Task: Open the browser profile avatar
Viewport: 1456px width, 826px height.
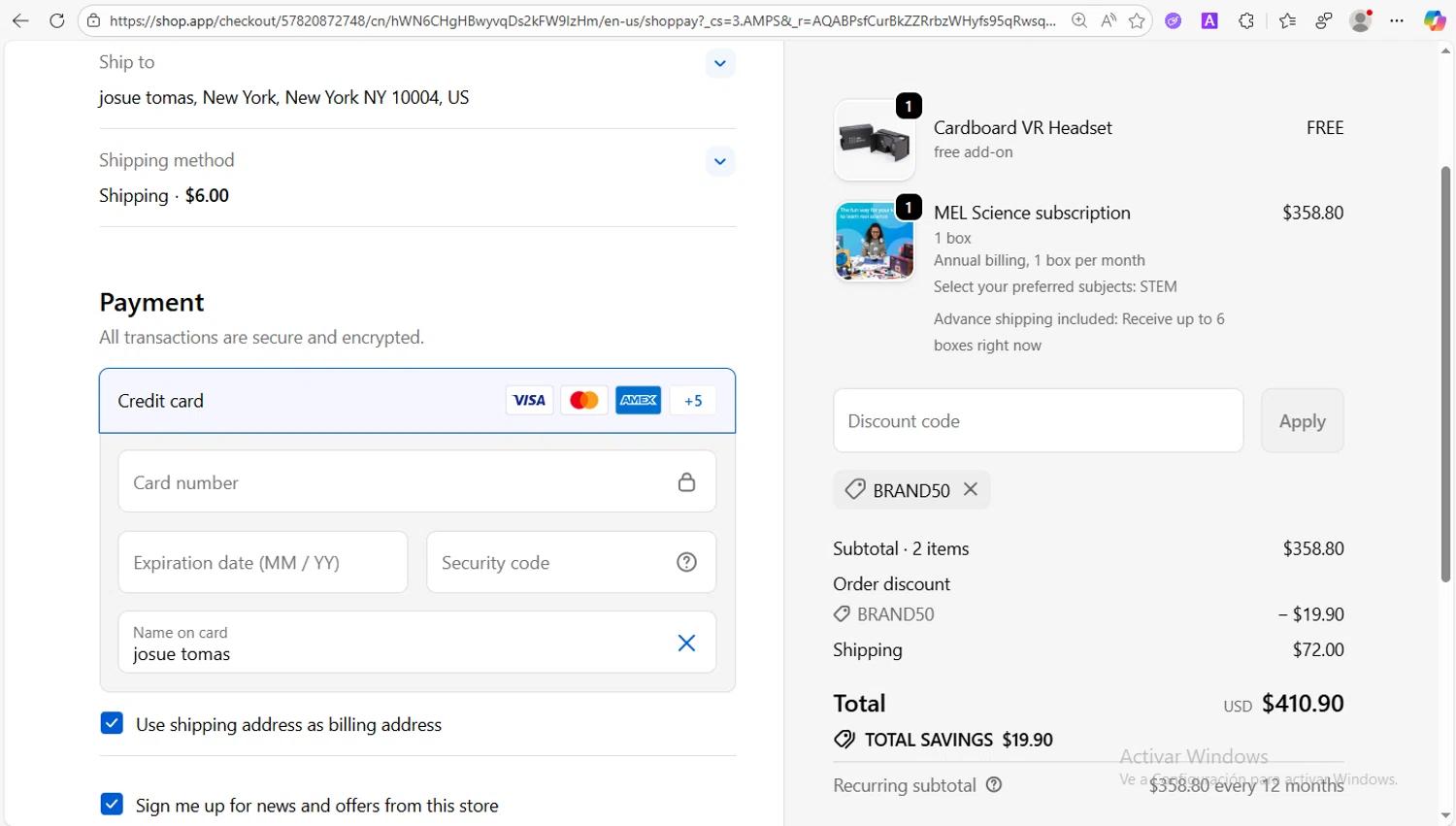Action: point(1361,20)
